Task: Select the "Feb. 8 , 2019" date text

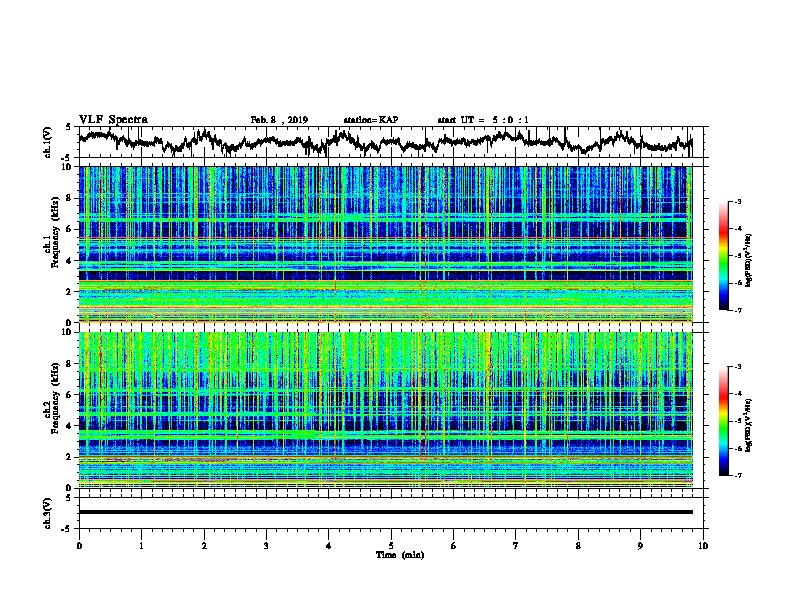Action: 279,120
